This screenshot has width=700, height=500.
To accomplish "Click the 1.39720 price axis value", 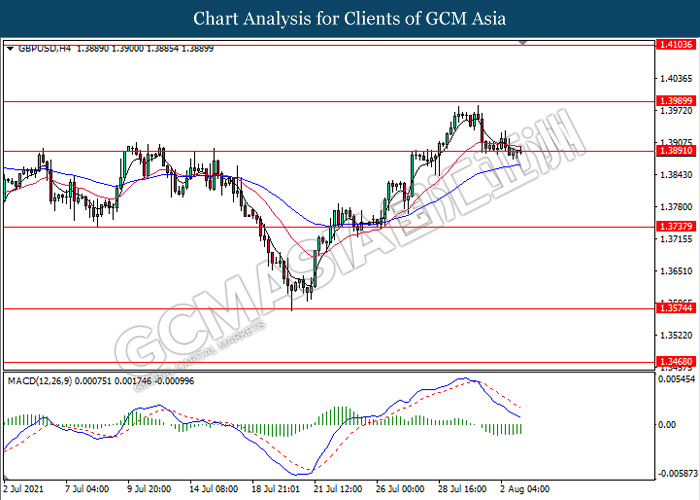I will point(676,111).
